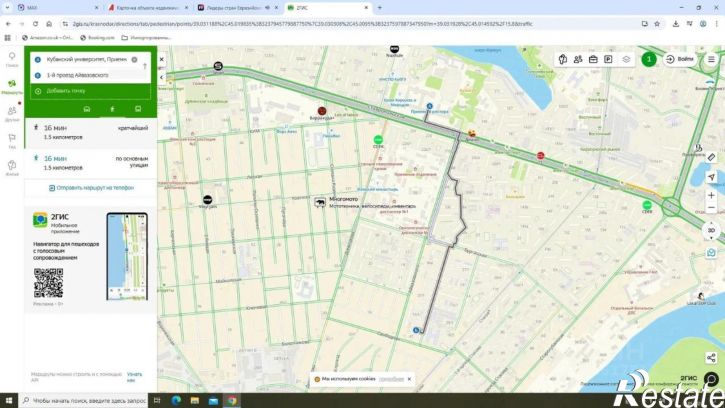Edit the Кубанский университет start field
Image resolution: width=725 pixels, height=408 pixels.
[86, 60]
